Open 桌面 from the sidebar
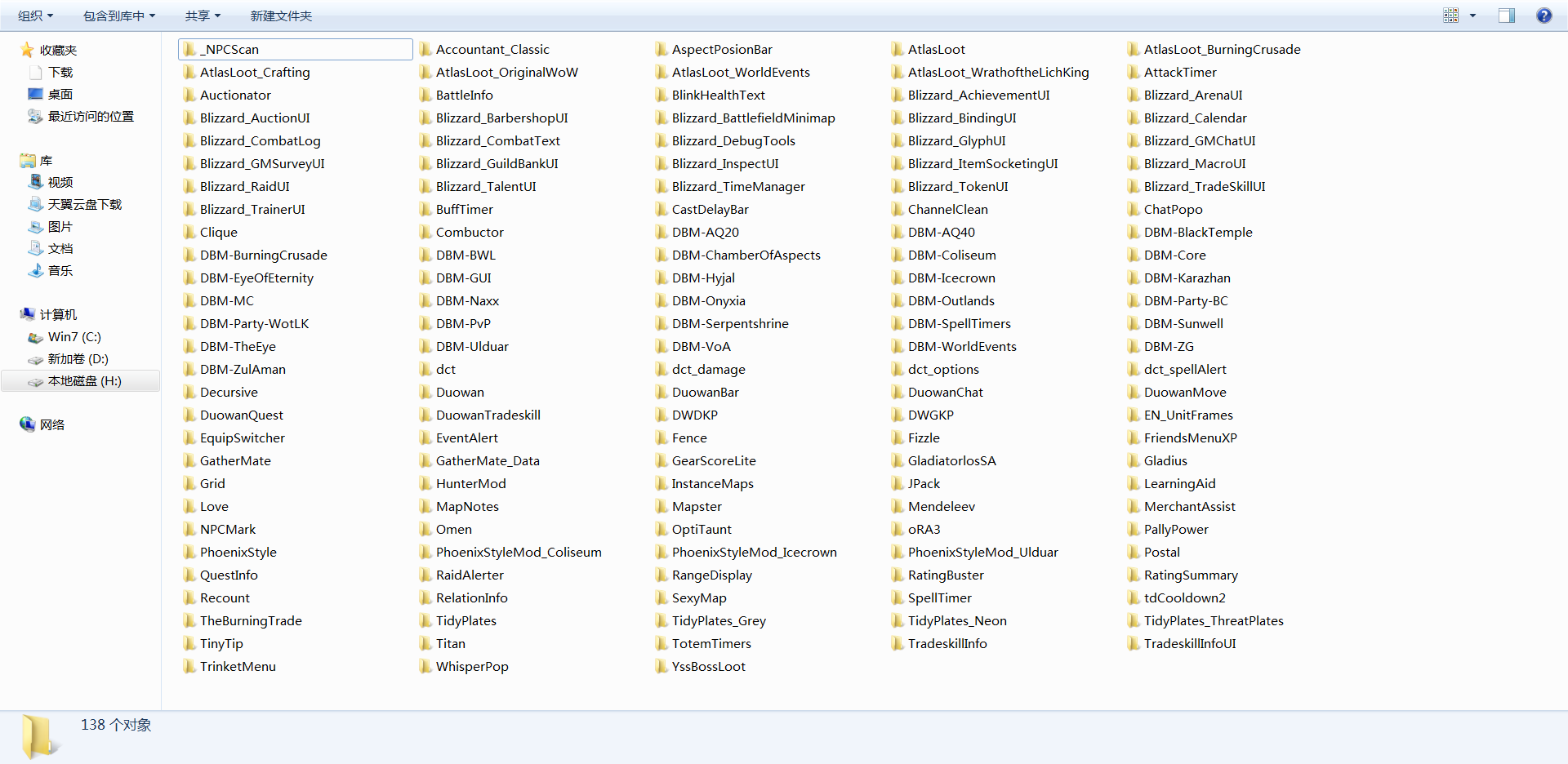The height and width of the screenshot is (764, 1568). point(60,94)
